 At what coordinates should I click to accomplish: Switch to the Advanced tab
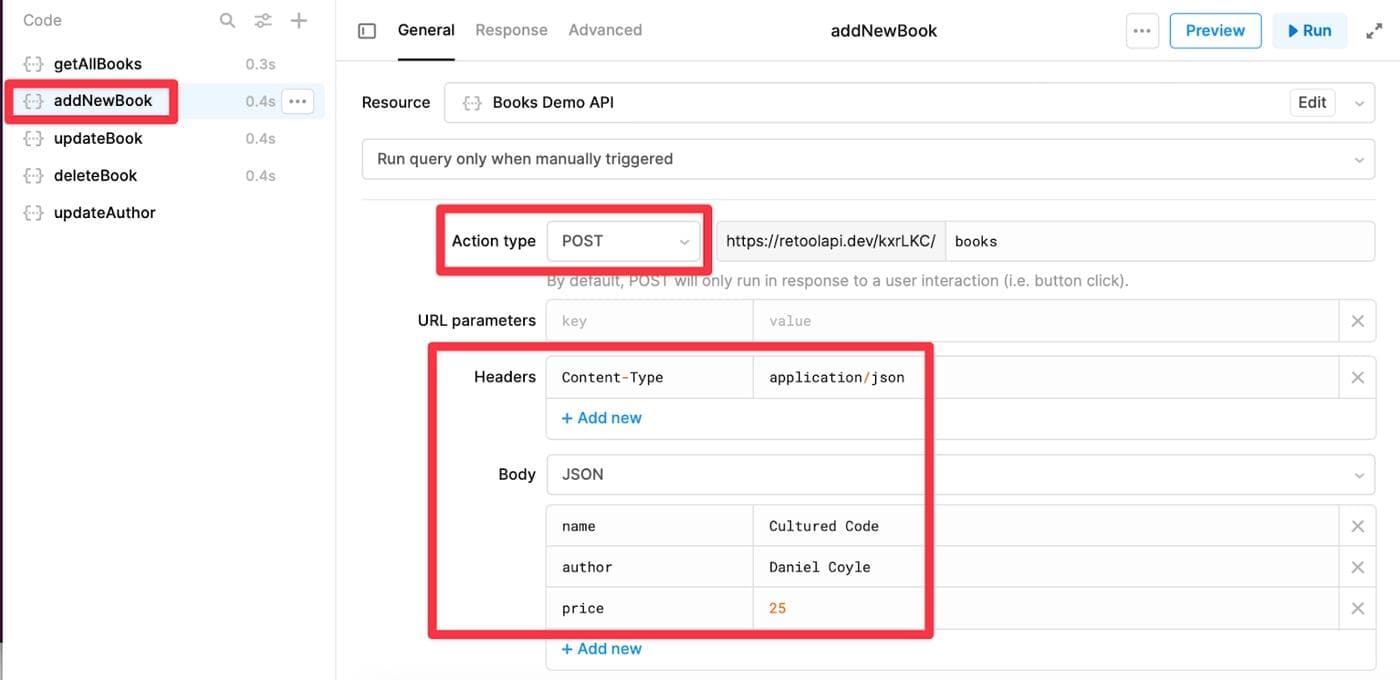tap(605, 30)
